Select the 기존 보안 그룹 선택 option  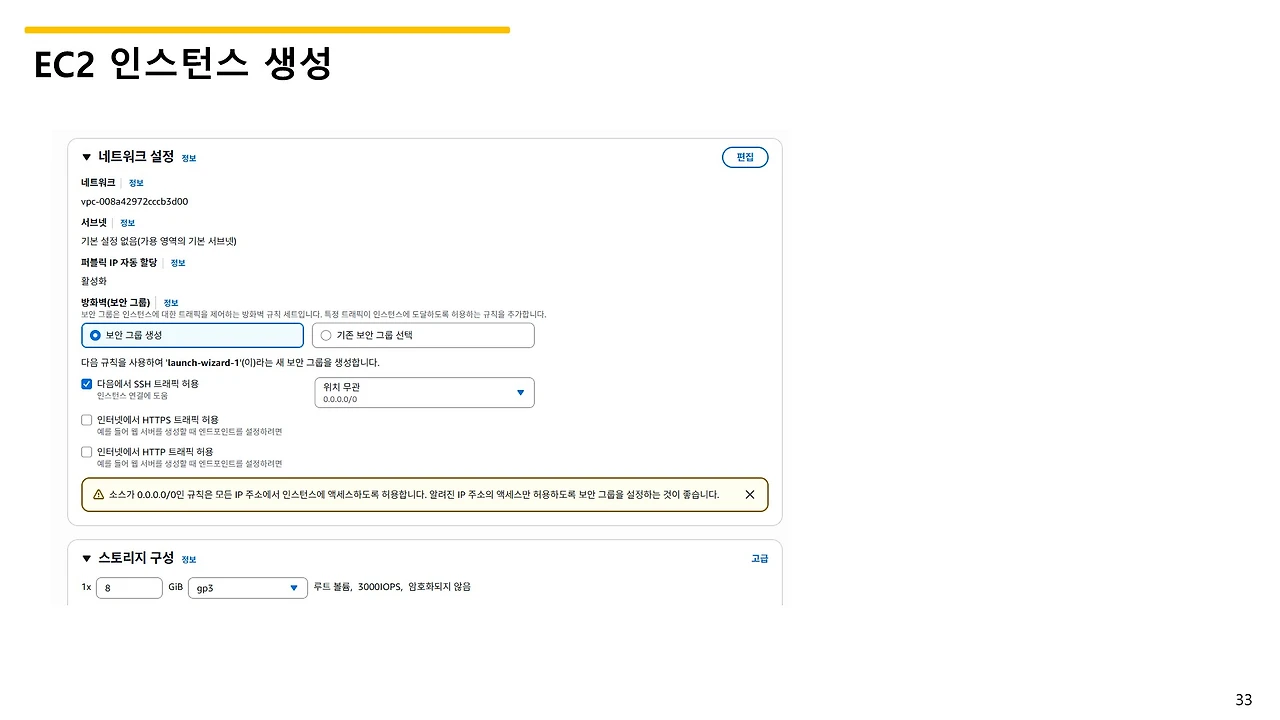tap(325, 335)
